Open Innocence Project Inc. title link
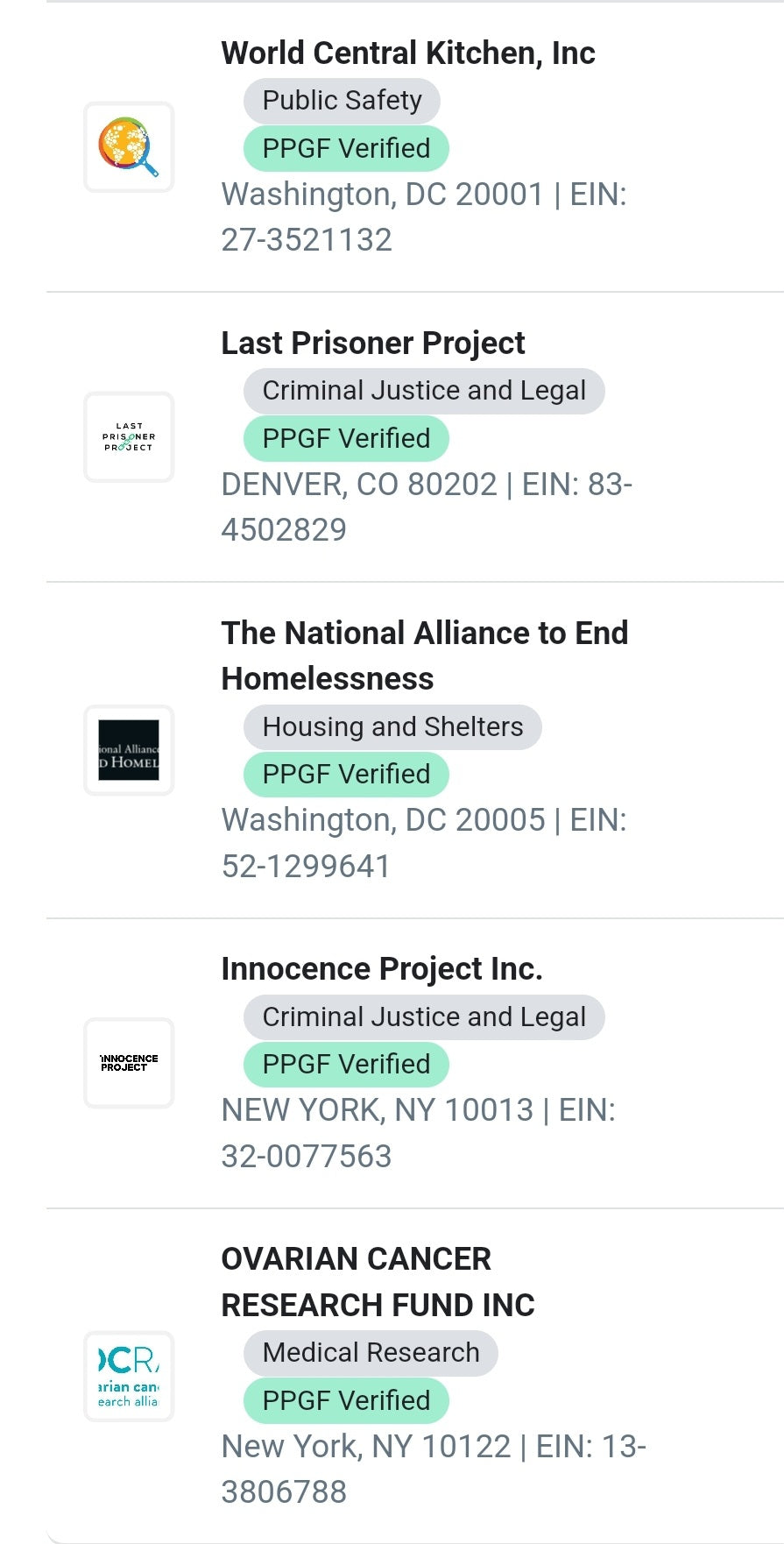 pyautogui.click(x=381, y=969)
